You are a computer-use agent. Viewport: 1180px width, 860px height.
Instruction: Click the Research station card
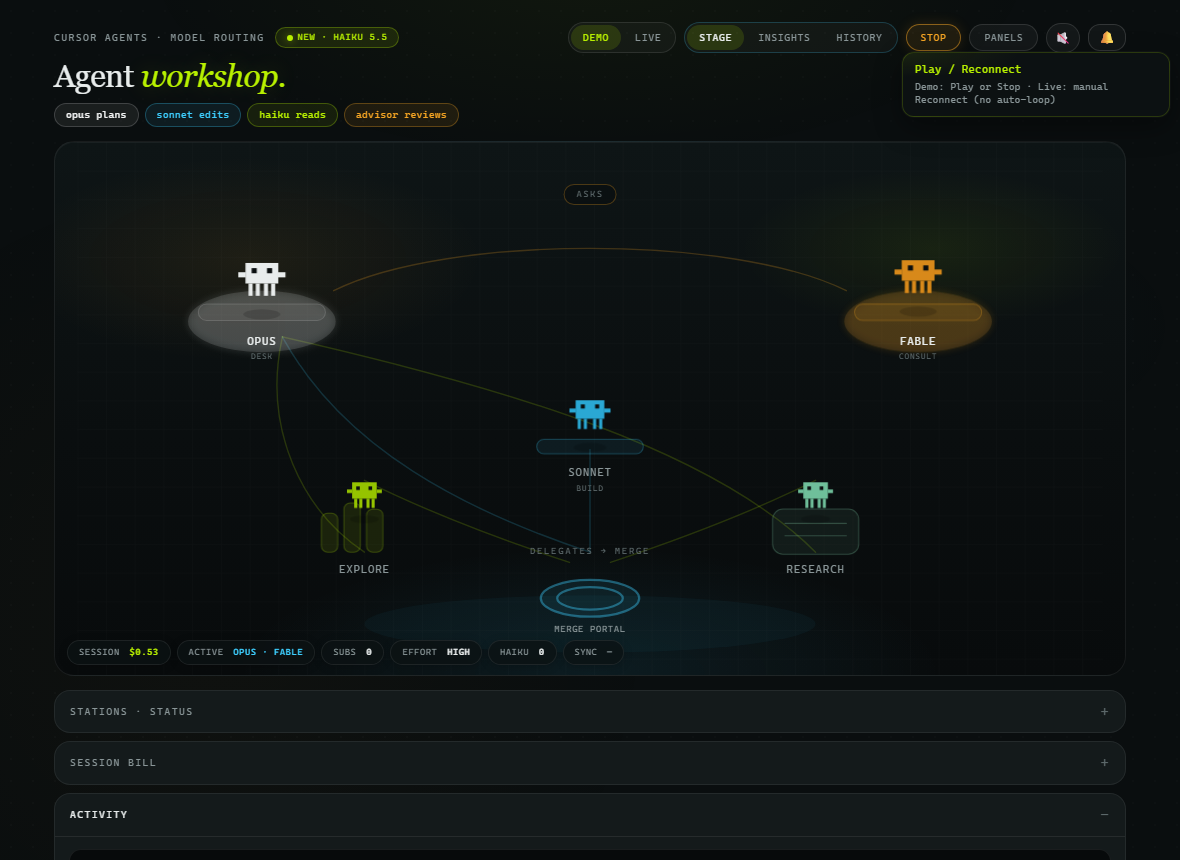coord(815,532)
